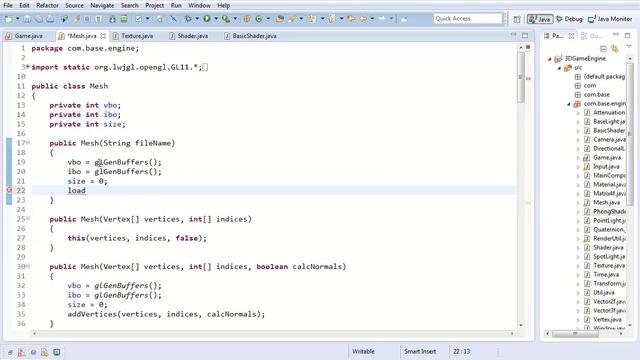Switch to the Debug perspective
This screenshot has width=640, height=360.
pyautogui.click(x=569, y=19)
